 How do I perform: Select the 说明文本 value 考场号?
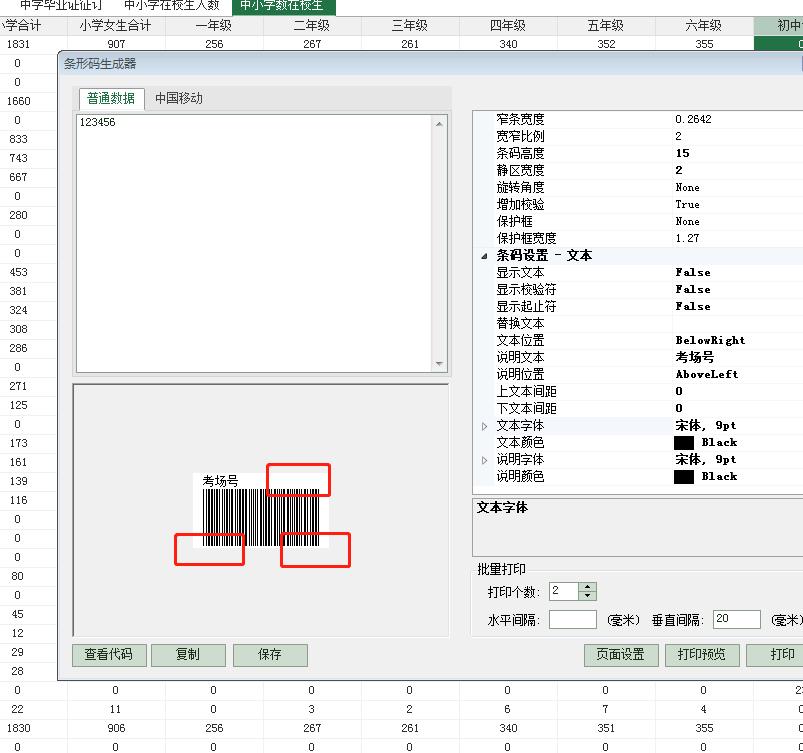coord(694,358)
